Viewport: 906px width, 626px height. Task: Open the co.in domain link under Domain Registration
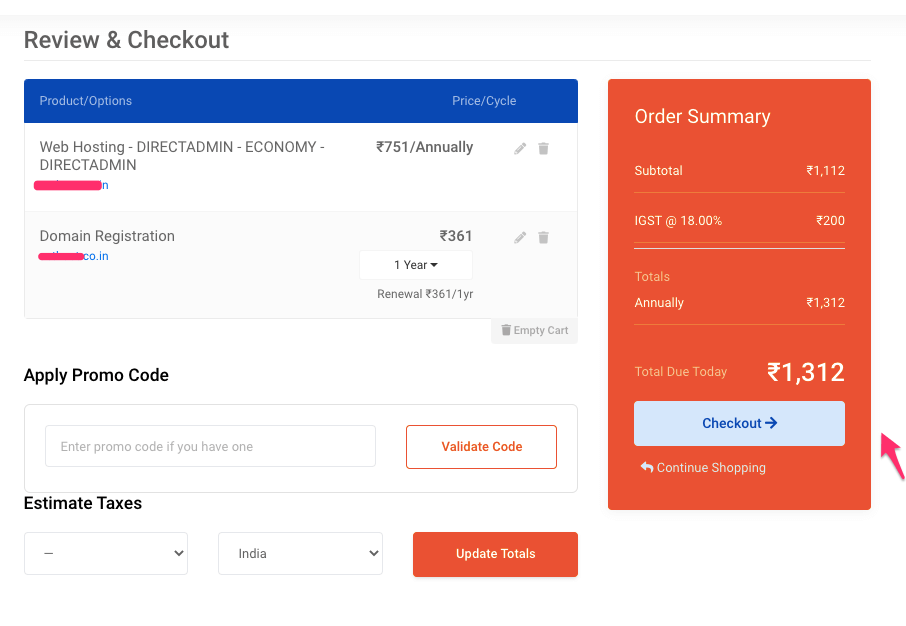click(73, 256)
